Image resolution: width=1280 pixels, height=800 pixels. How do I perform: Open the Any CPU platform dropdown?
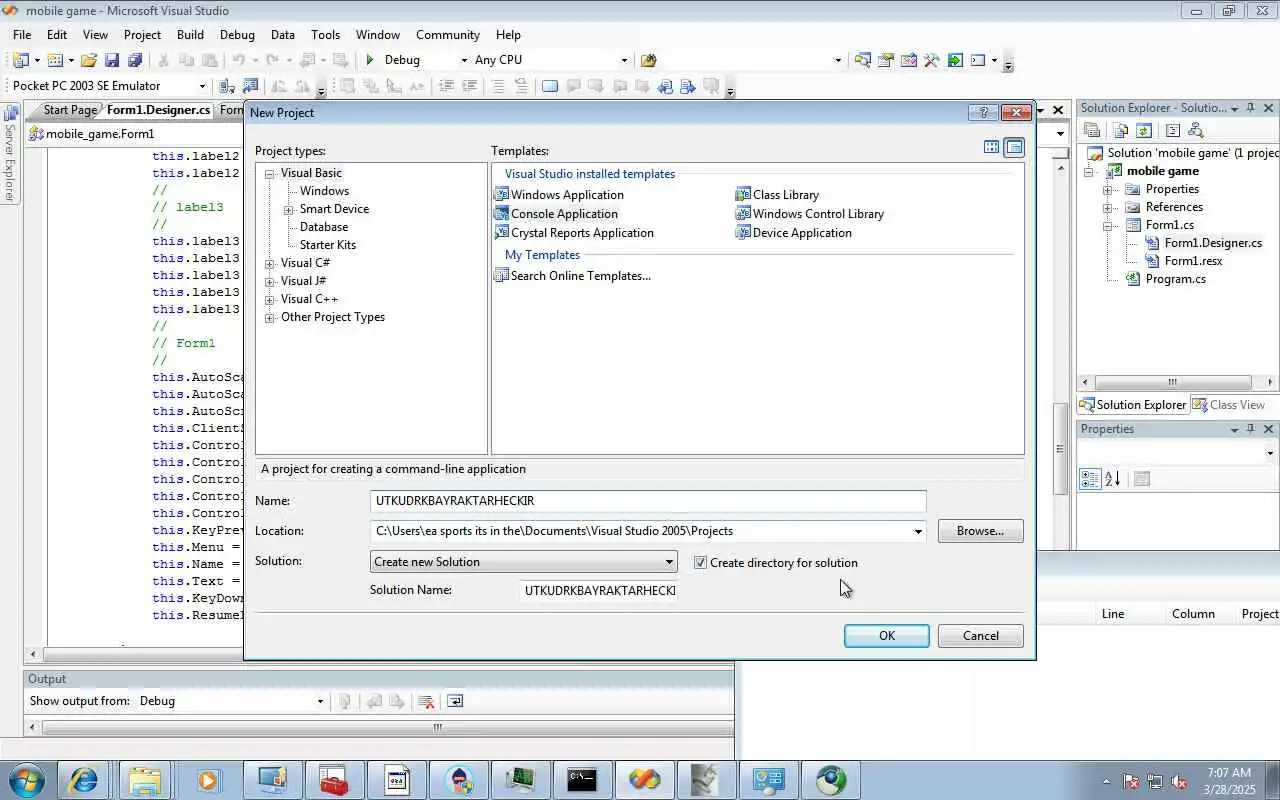624,60
